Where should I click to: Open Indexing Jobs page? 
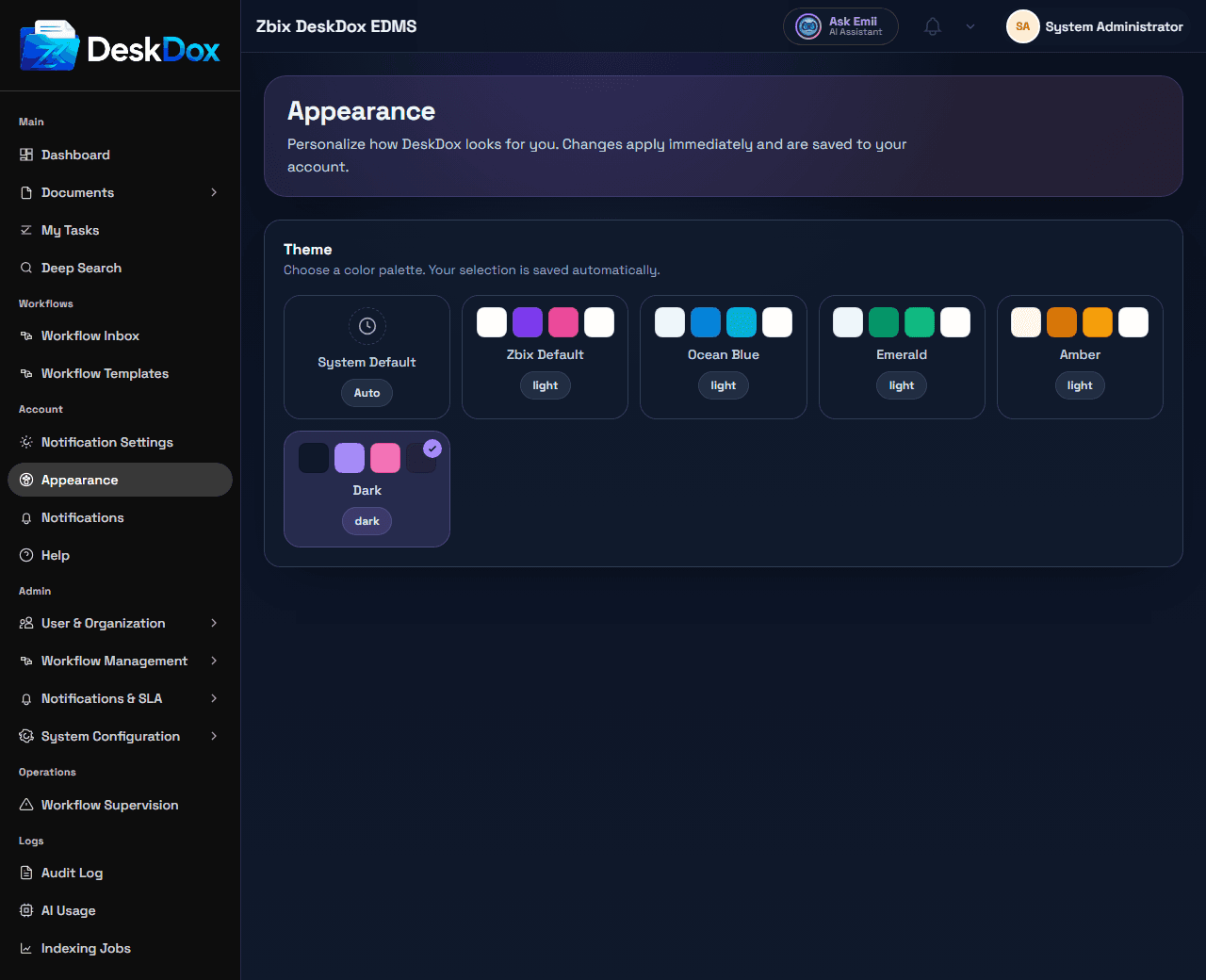tap(120, 948)
